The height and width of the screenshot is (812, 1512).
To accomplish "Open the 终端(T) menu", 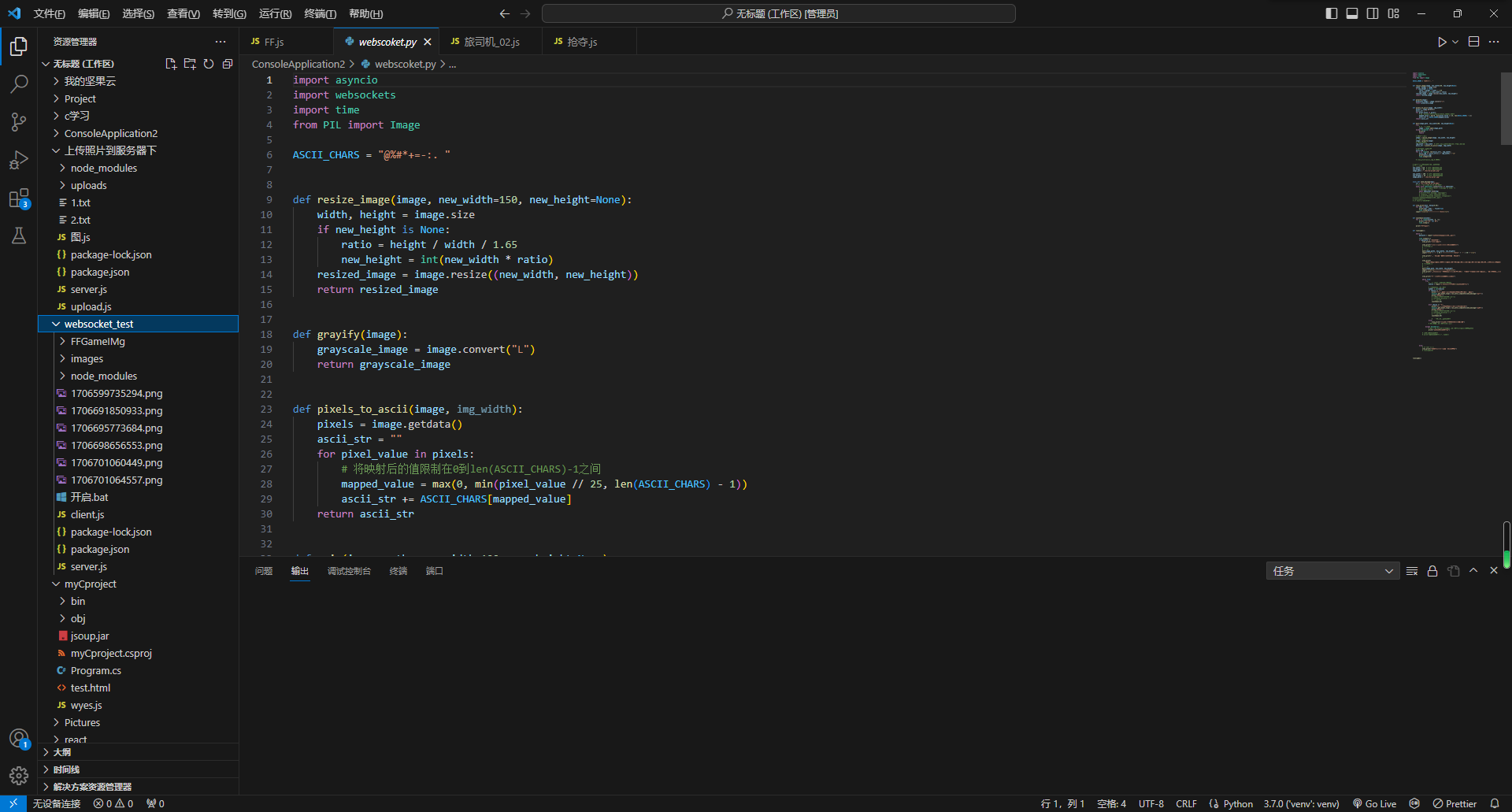I will point(320,13).
